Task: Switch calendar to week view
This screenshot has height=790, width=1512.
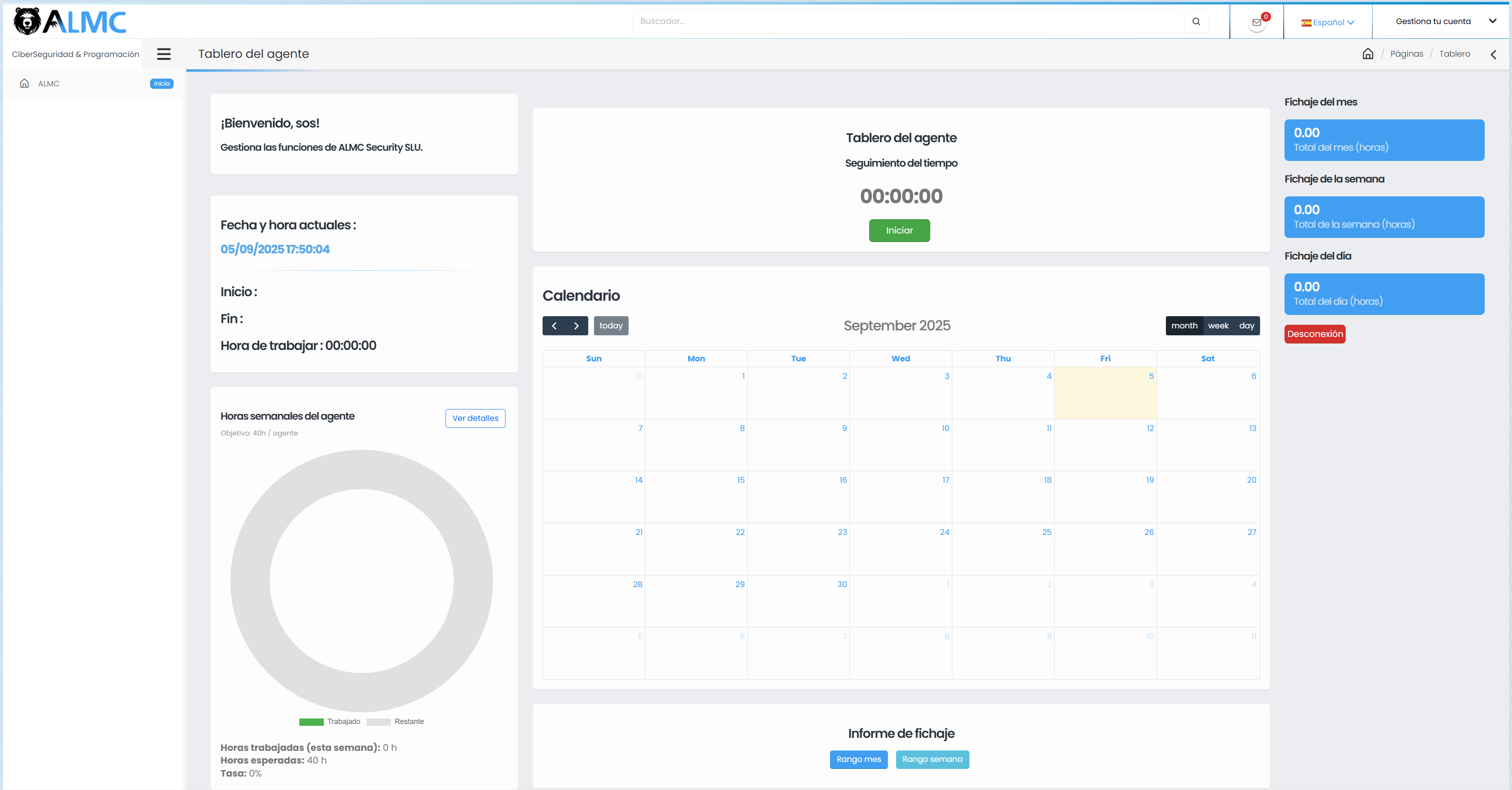Action: (1218, 326)
